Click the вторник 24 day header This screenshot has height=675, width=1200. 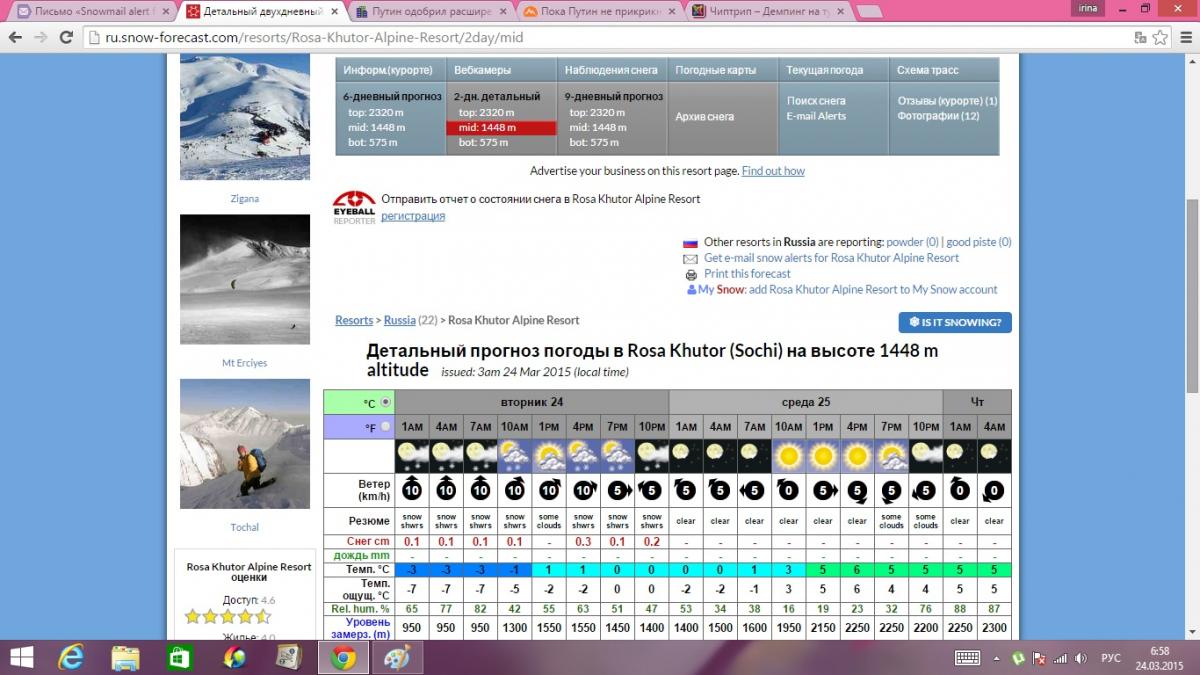531,402
